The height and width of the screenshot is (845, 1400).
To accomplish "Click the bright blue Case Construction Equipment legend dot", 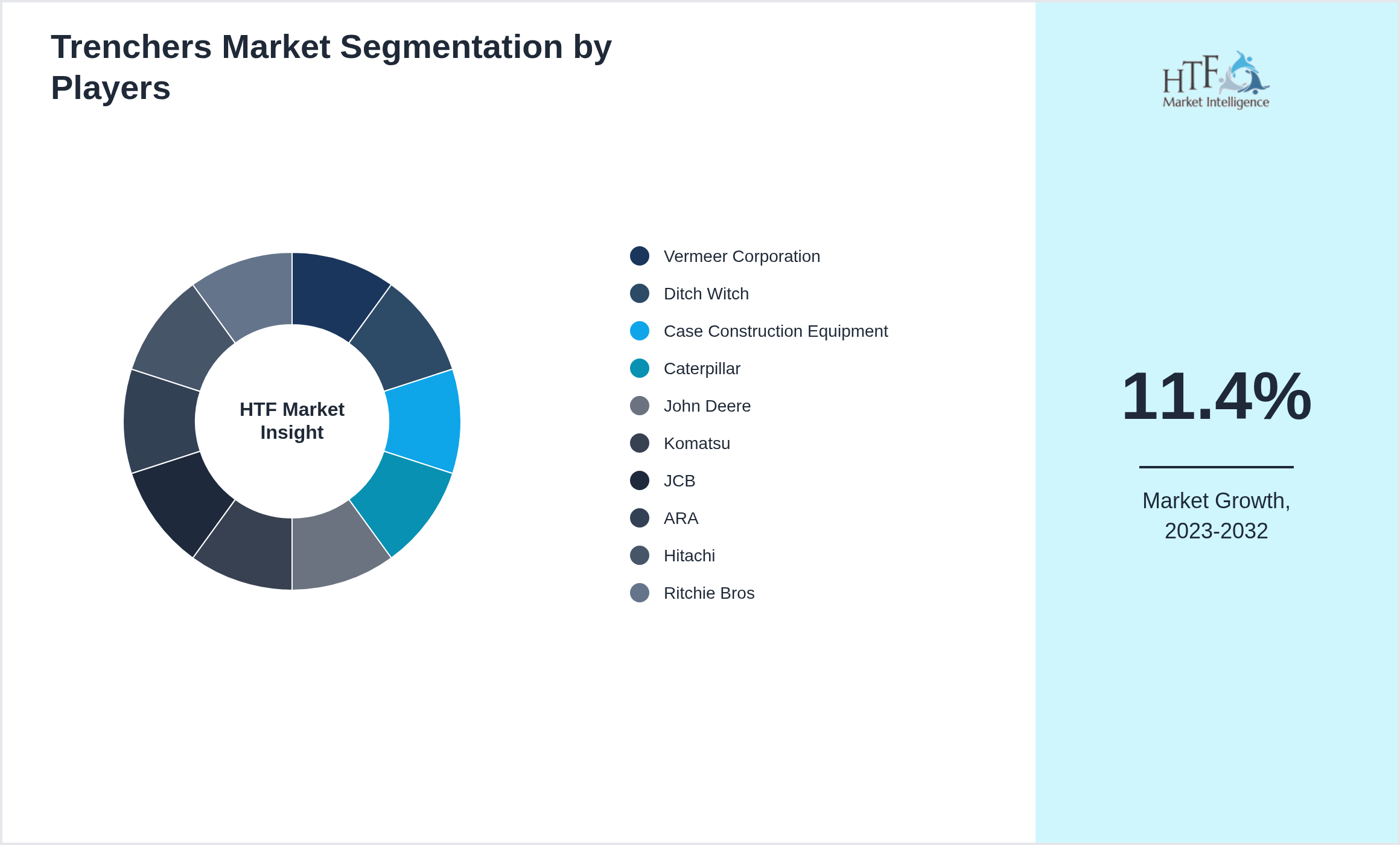I will tap(640, 331).
